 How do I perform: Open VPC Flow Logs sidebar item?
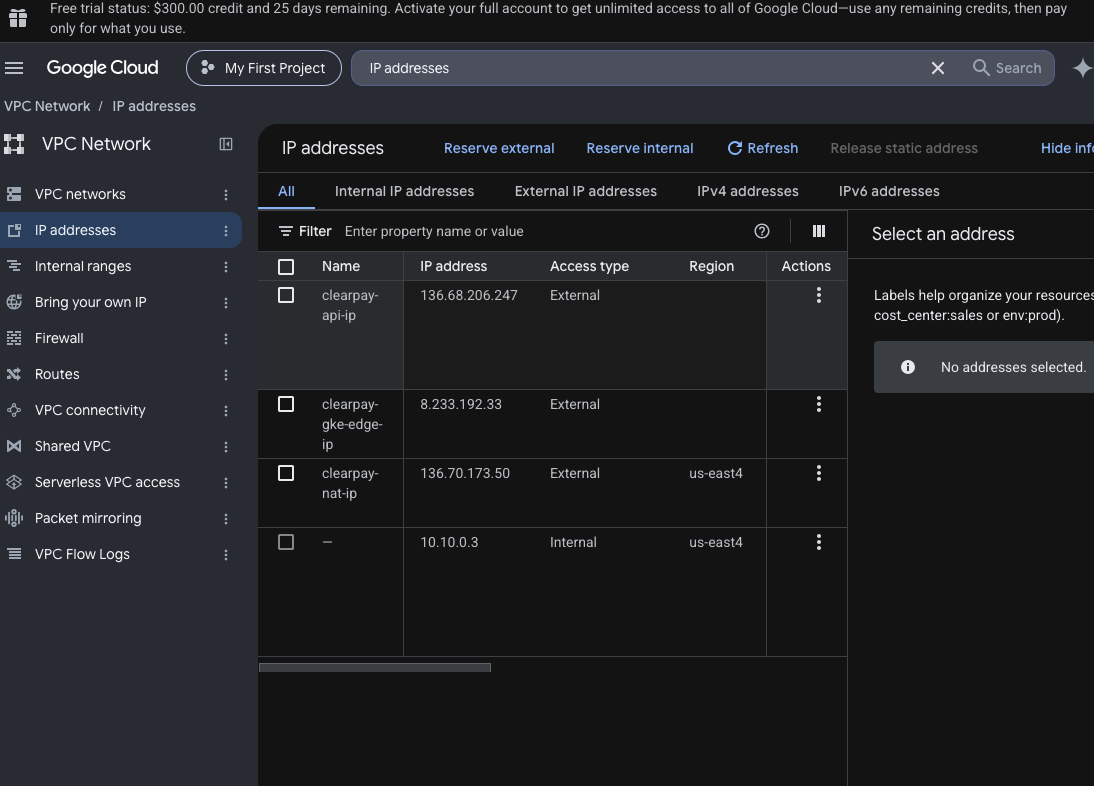(x=82, y=554)
